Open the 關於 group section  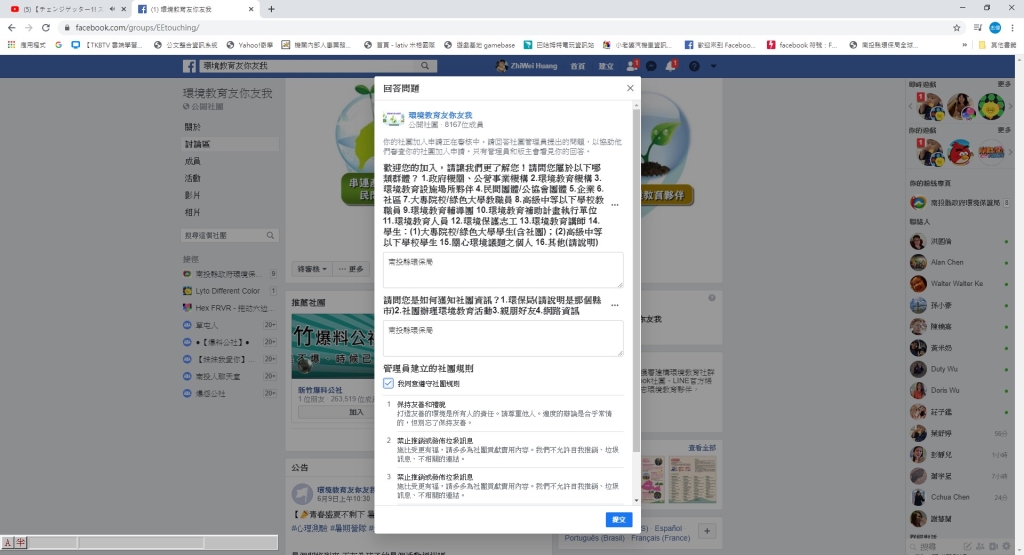[193, 127]
